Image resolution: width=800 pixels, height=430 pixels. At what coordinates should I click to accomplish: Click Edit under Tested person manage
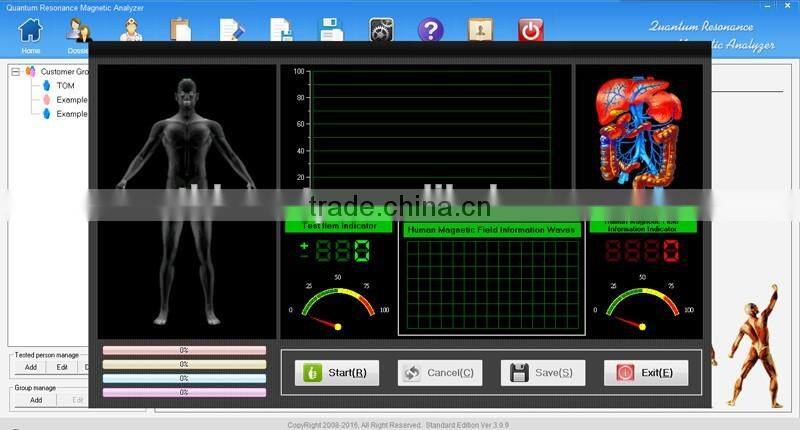pyautogui.click(x=62, y=367)
